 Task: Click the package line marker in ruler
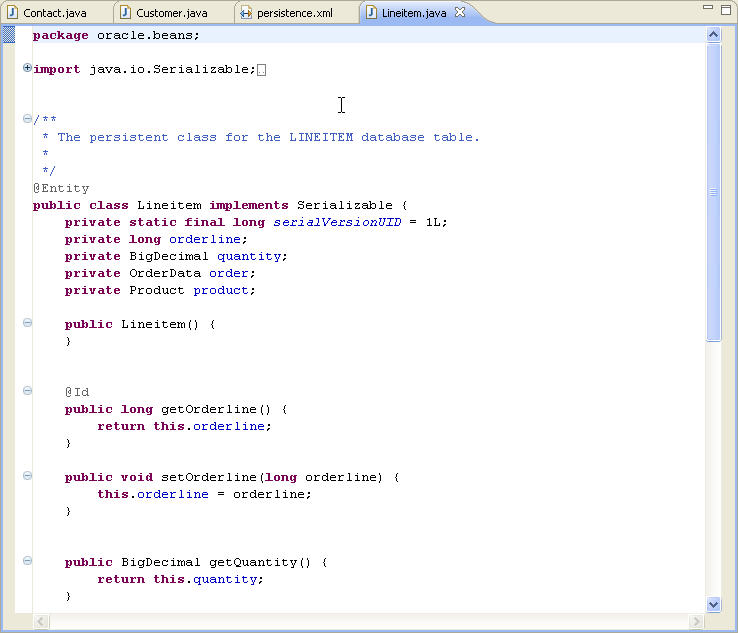[8, 35]
